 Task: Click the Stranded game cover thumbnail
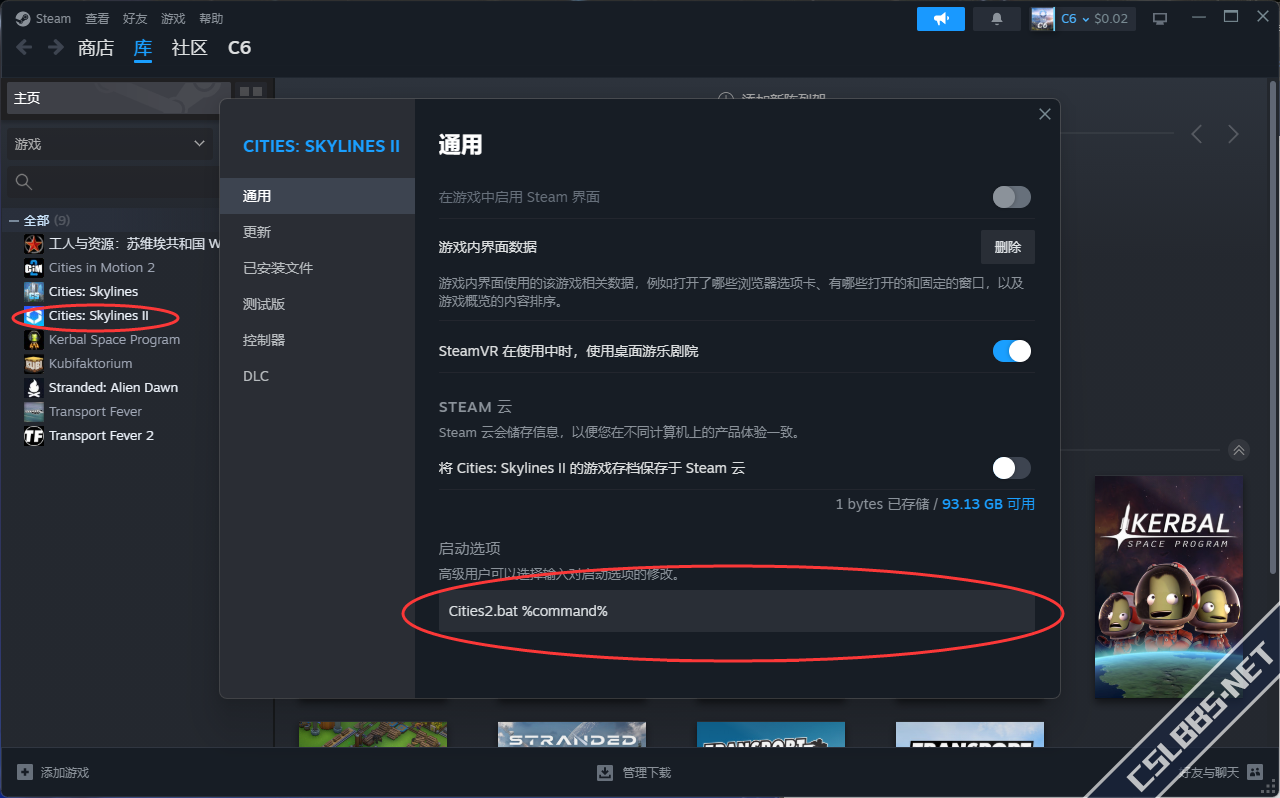coord(572,735)
